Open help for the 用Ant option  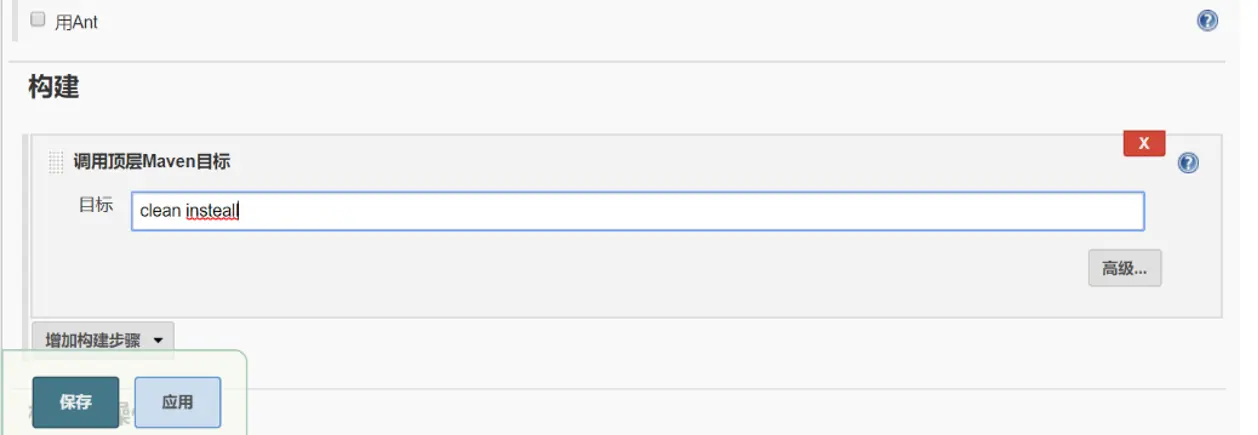point(1207,20)
